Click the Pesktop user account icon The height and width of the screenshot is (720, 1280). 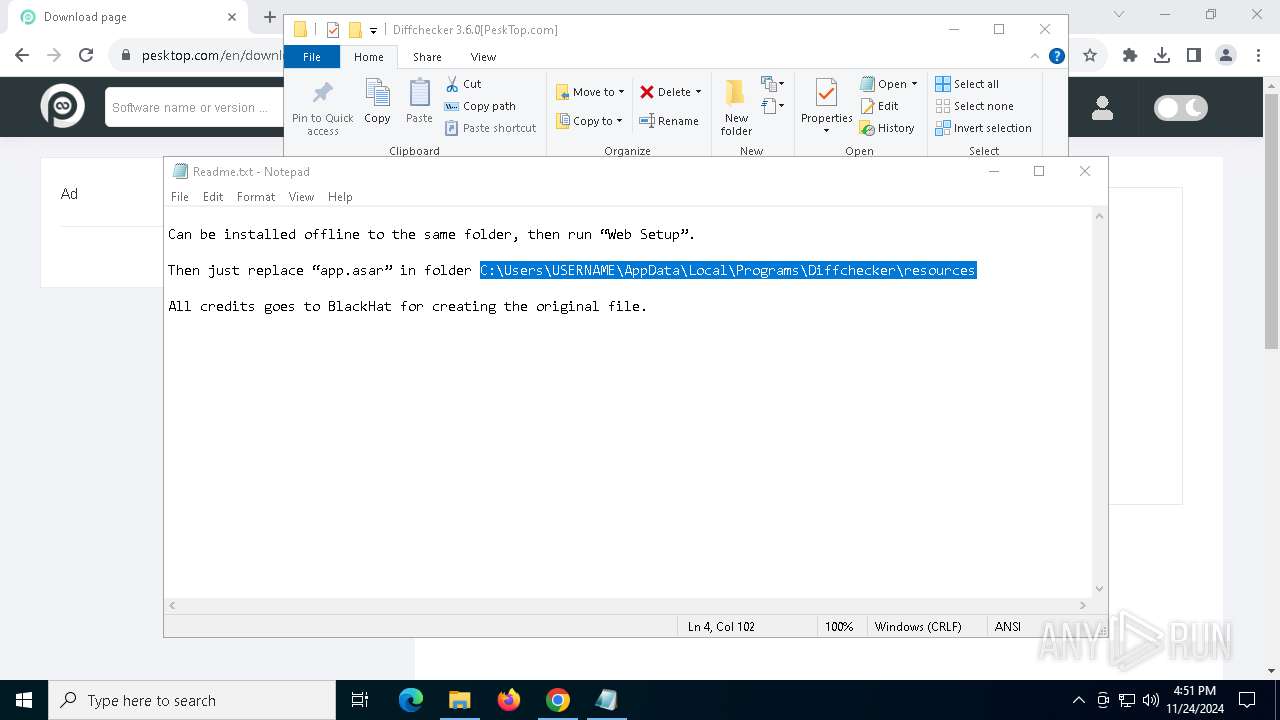(1102, 108)
